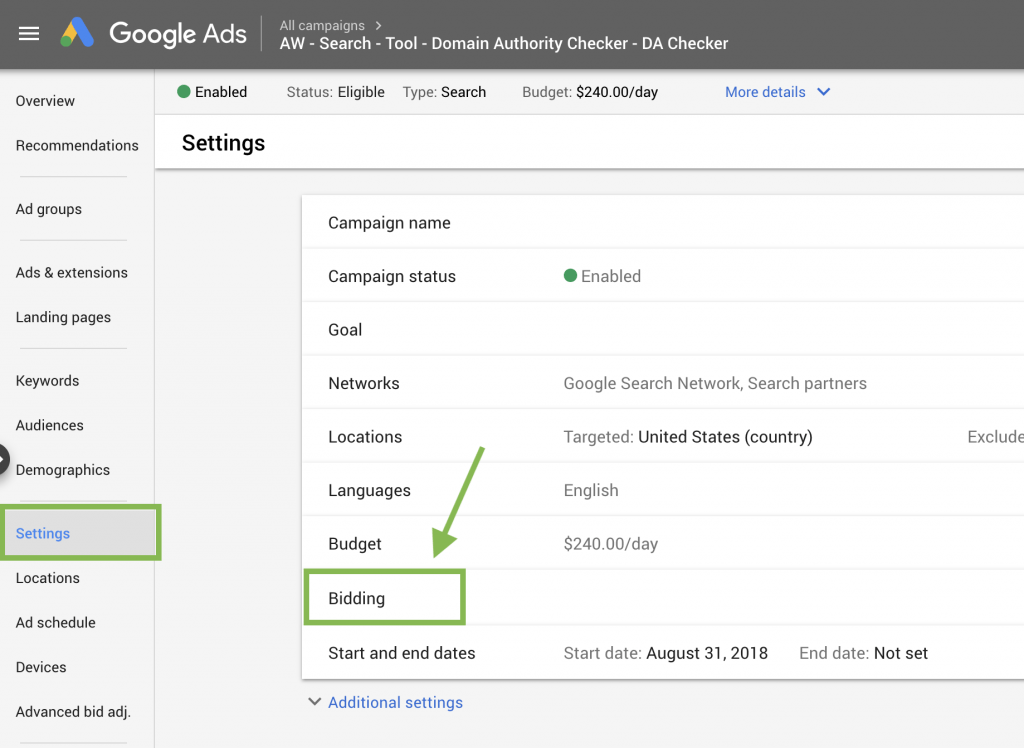
Task: Open Demographics in the sidebar
Action: click(x=63, y=470)
